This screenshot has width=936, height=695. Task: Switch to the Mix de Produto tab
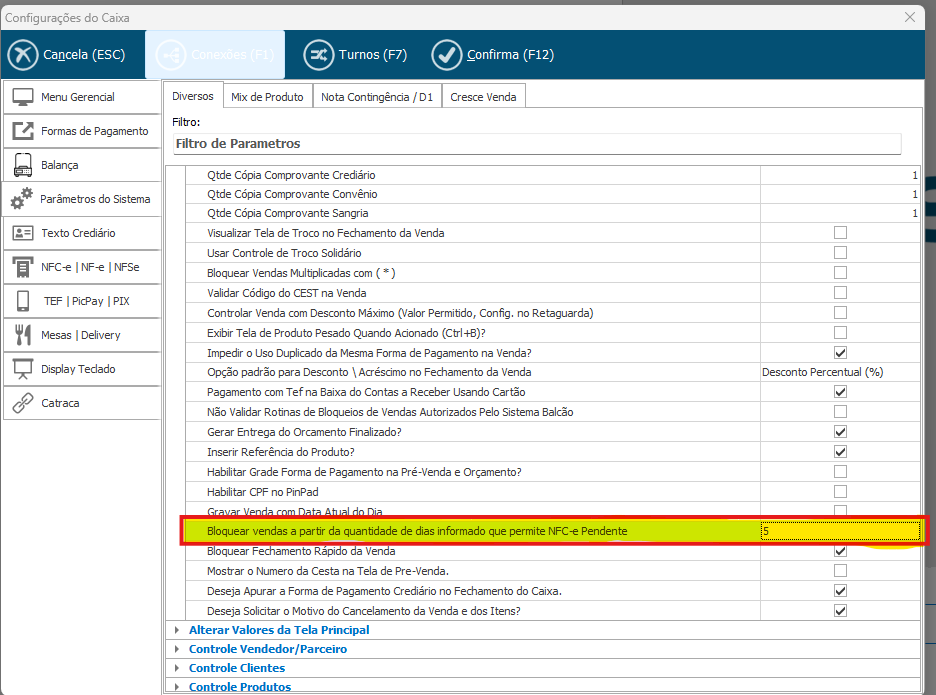click(267, 96)
